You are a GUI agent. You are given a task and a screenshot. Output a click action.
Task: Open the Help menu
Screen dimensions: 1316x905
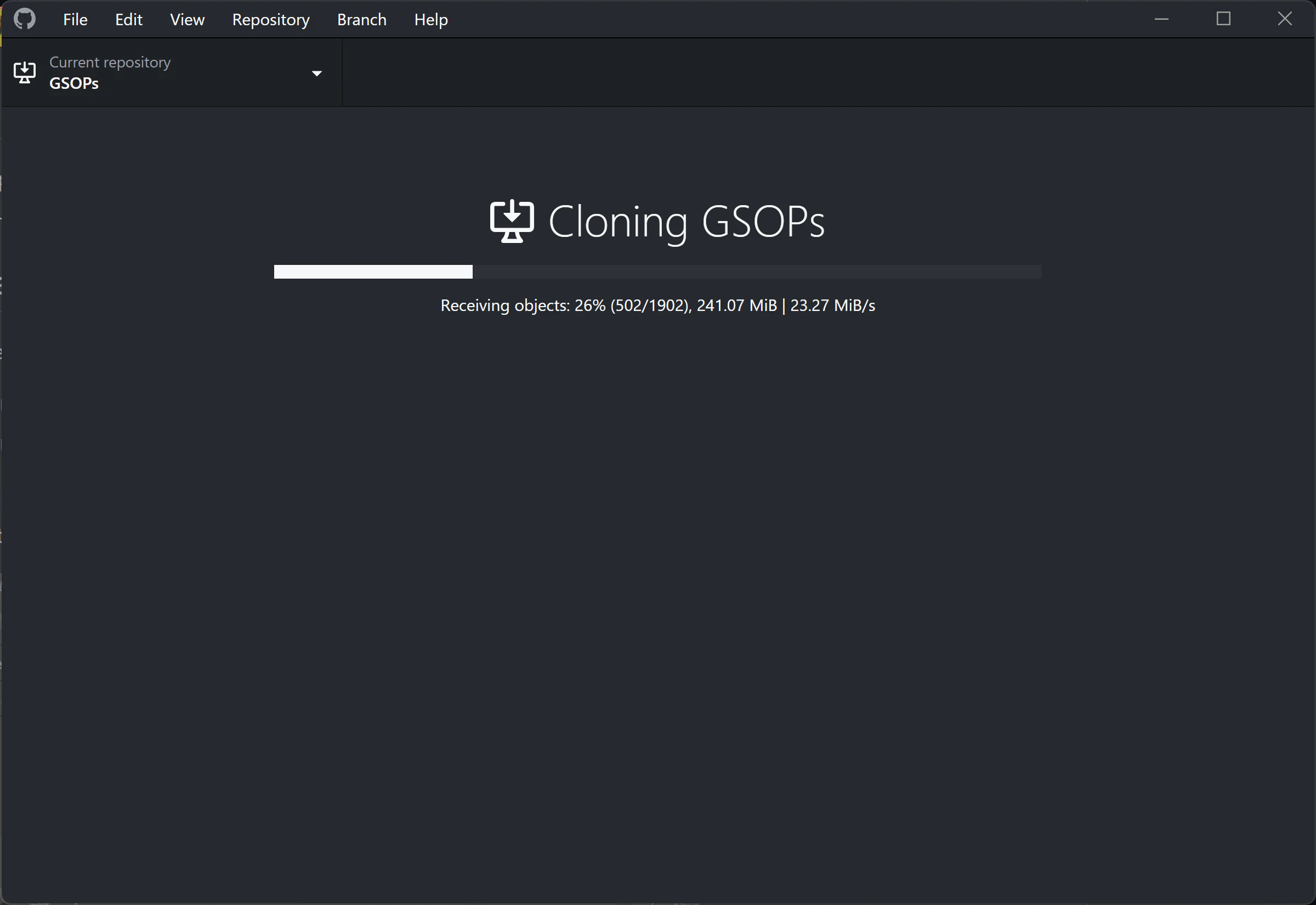point(431,20)
